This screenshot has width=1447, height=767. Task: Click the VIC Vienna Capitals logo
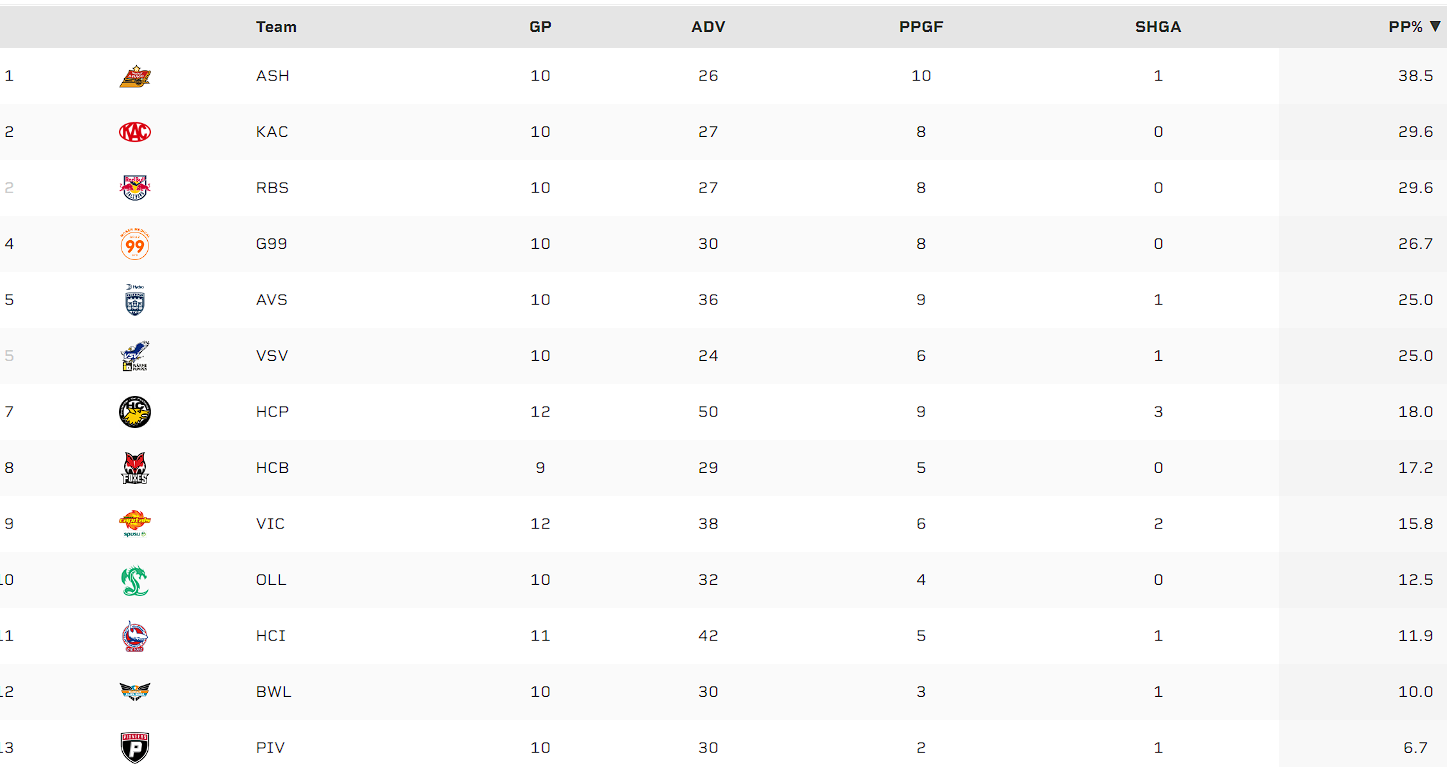click(x=135, y=524)
